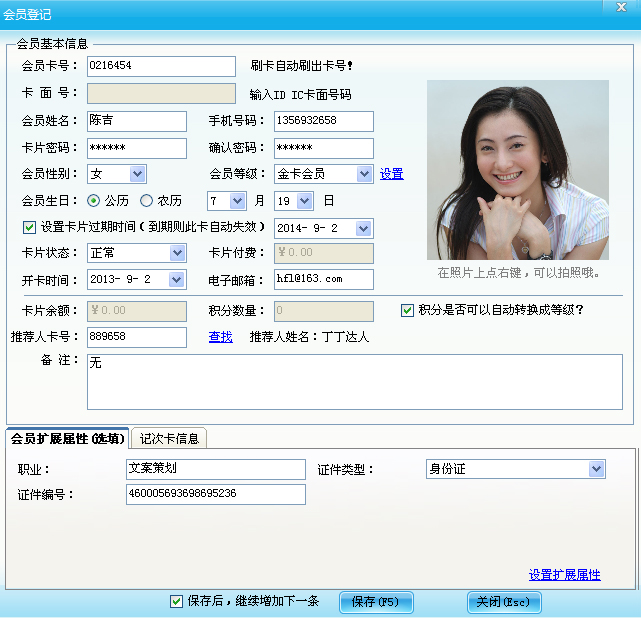
Task: Click the 推荐人姓名:丁丁达人 text
Action: [309, 337]
